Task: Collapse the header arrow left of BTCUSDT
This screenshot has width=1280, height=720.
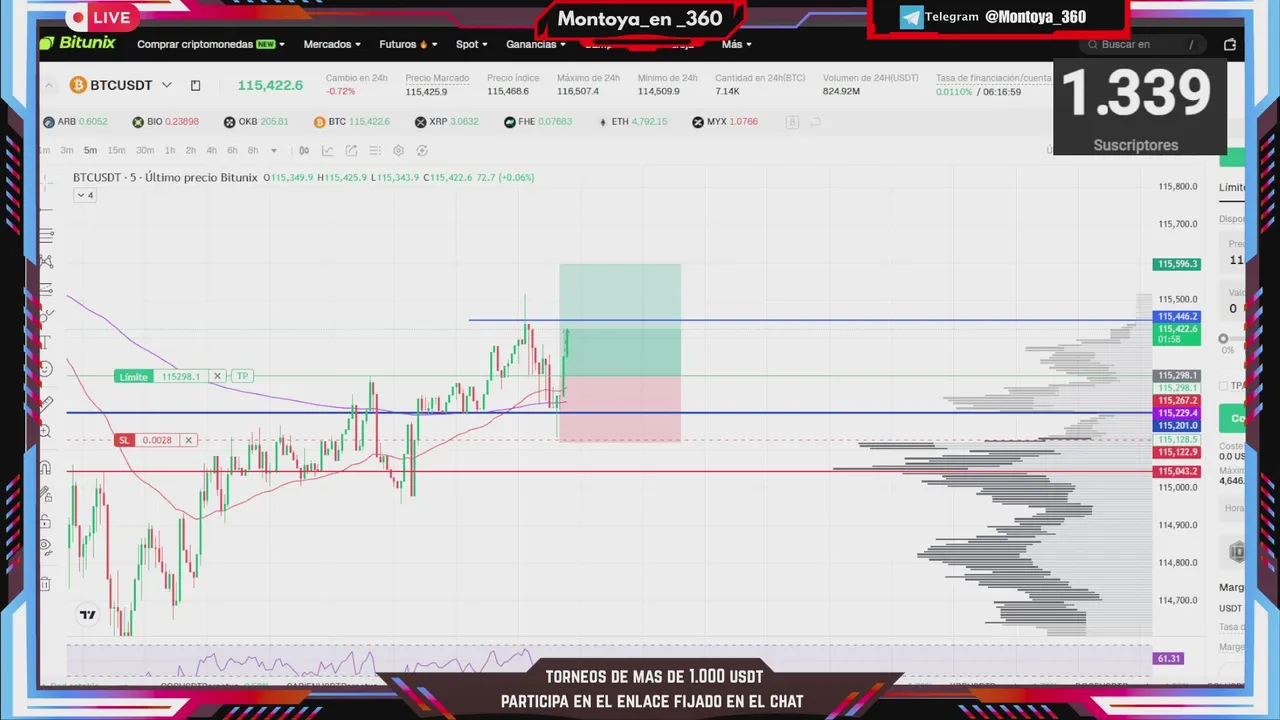Action: (49, 86)
